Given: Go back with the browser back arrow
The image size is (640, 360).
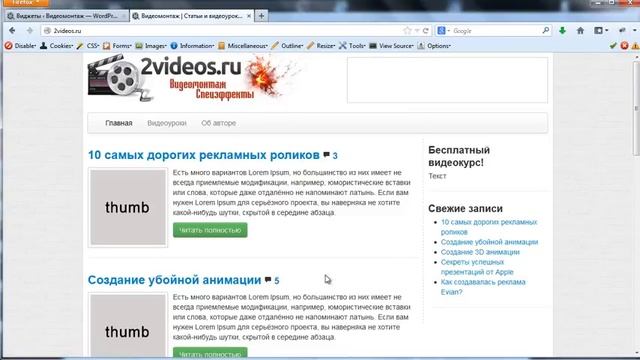Looking at the screenshot, I should coord(12,31).
